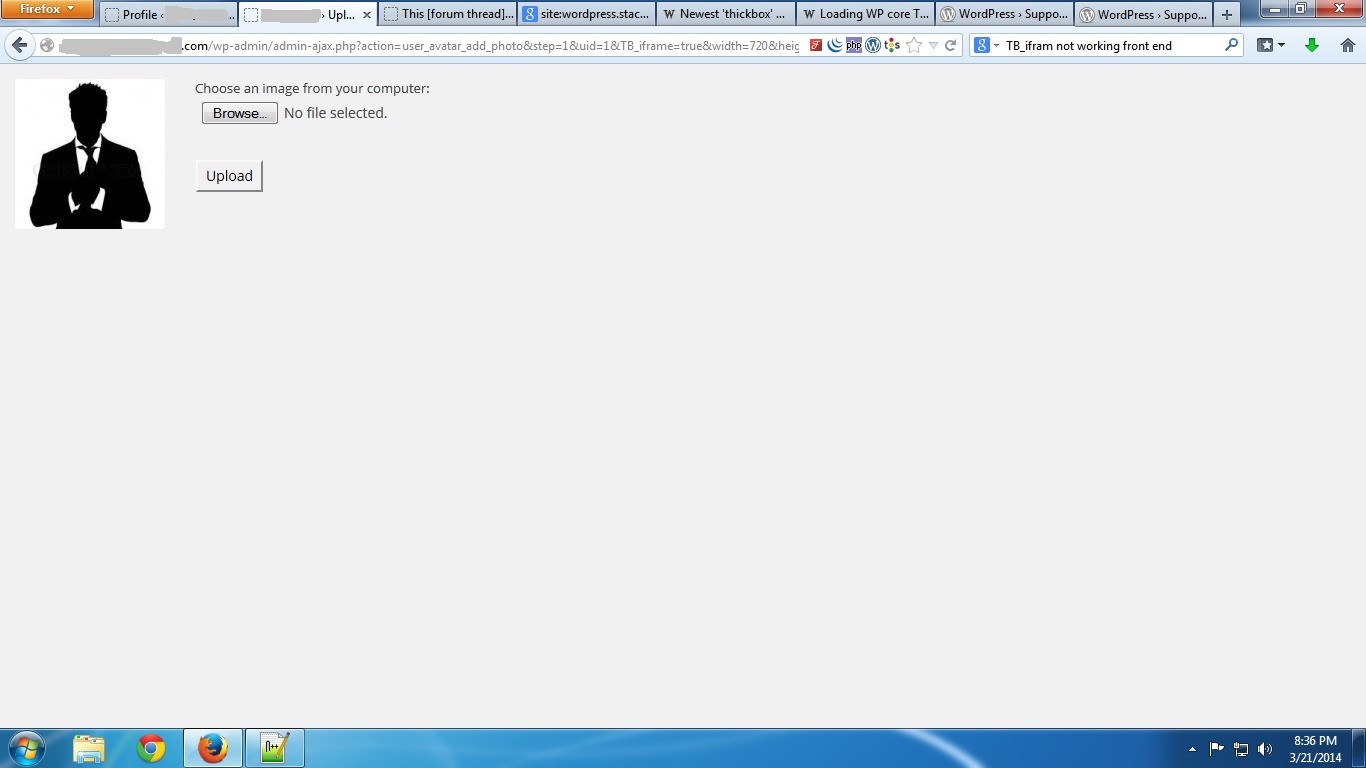The height and width of the screenshot is (768, 1366).
Task: Switch to 'site:wordpress.stac...' Google tab
Action: point(587,14)
